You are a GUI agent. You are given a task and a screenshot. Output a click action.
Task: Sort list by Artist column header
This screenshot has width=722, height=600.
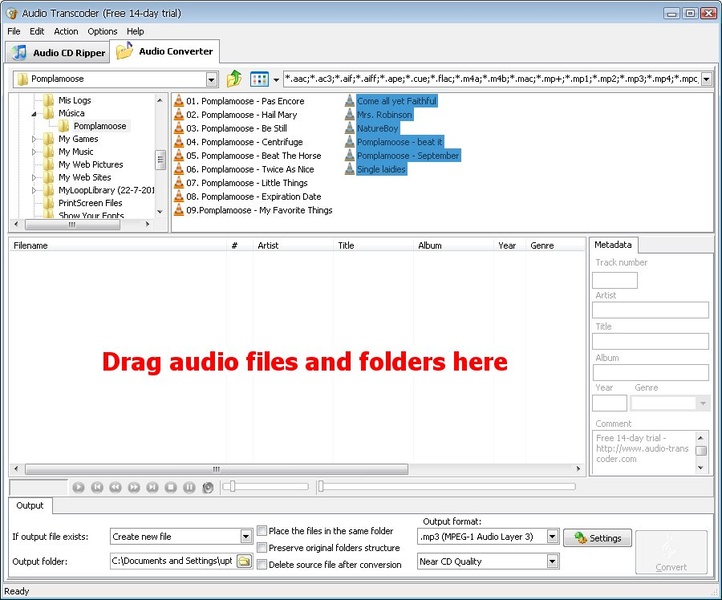click(292, 245)
